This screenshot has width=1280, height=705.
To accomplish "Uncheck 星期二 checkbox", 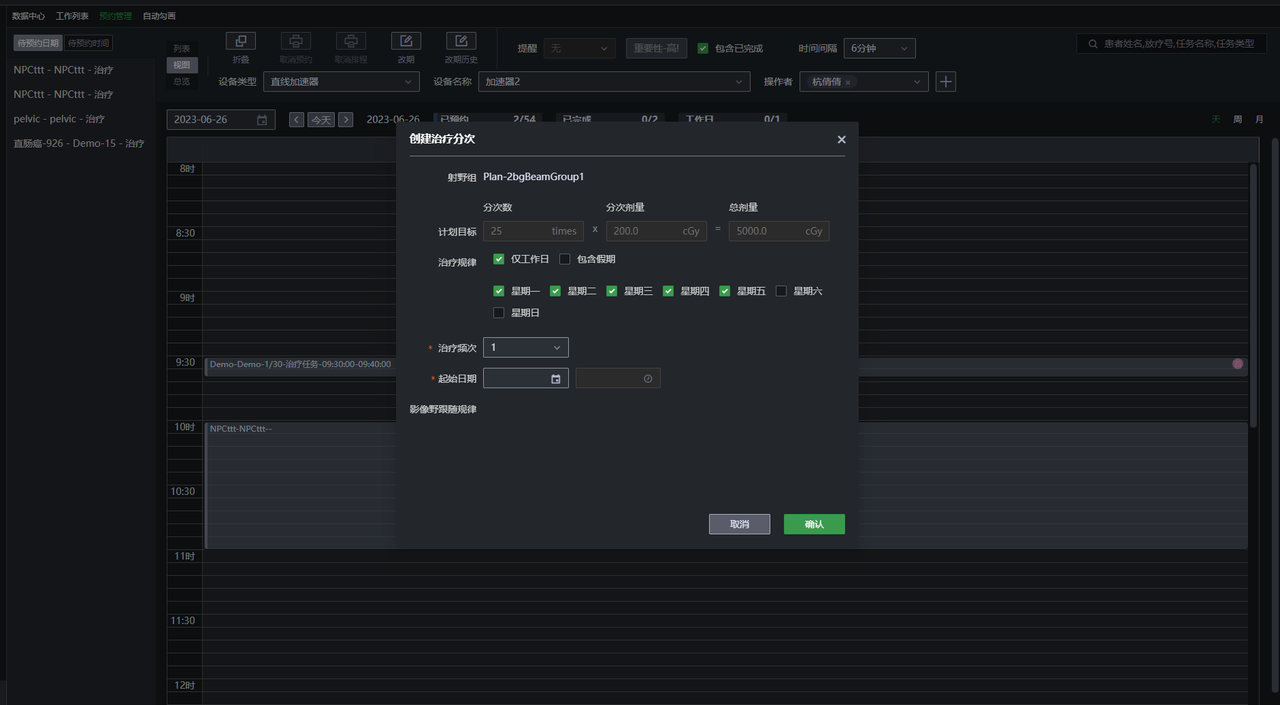I will [556, 291].
